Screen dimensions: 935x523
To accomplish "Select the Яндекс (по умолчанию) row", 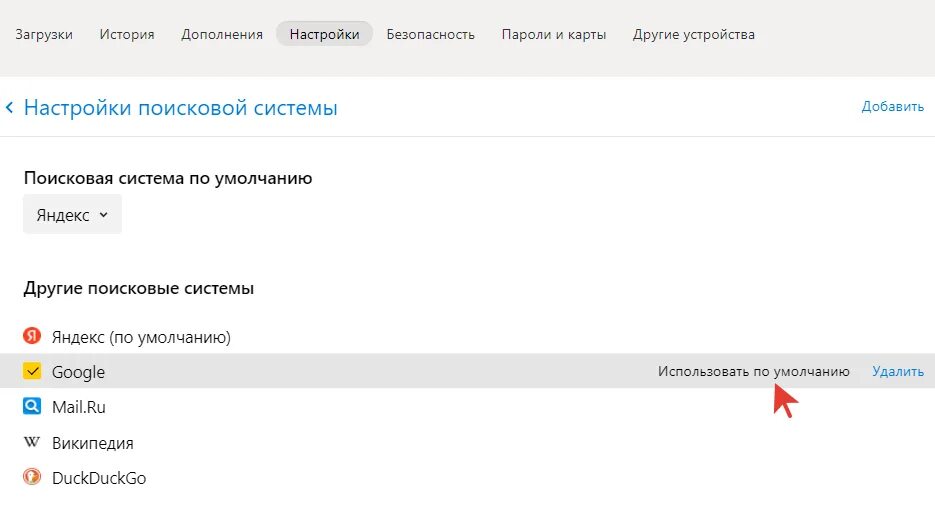I will pos(468,336).
